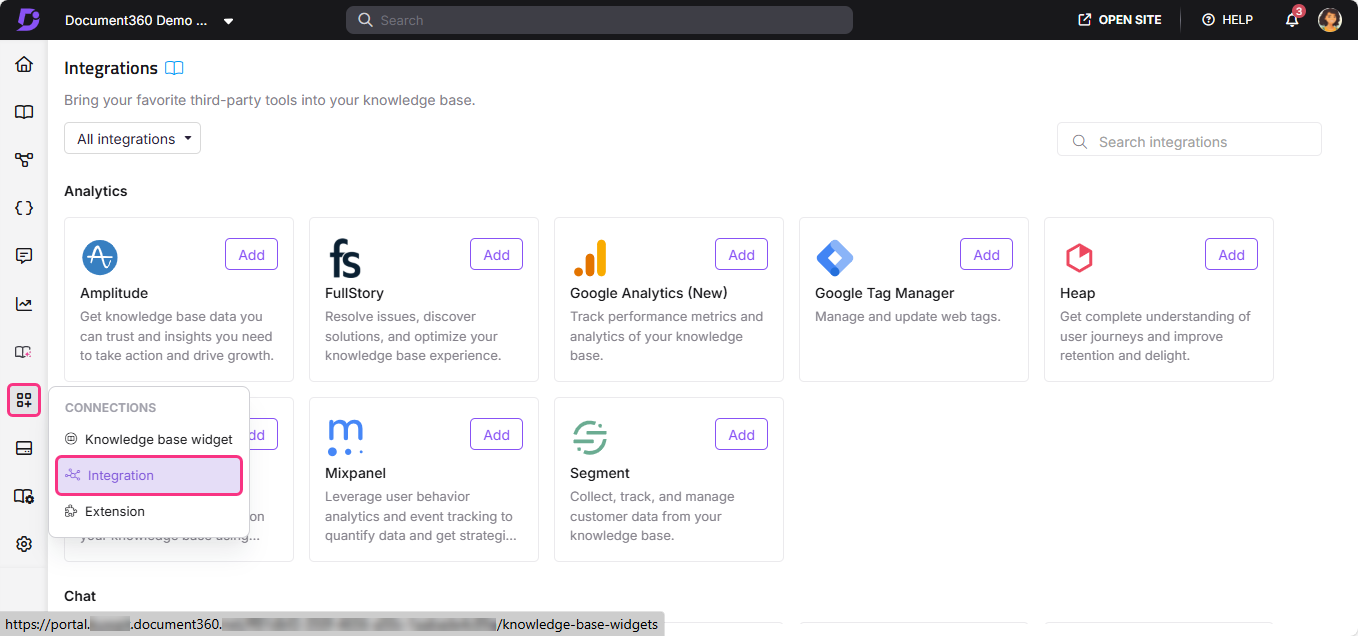
Task: Select the Analytics chart icon
Action: [x=23, y=303]
